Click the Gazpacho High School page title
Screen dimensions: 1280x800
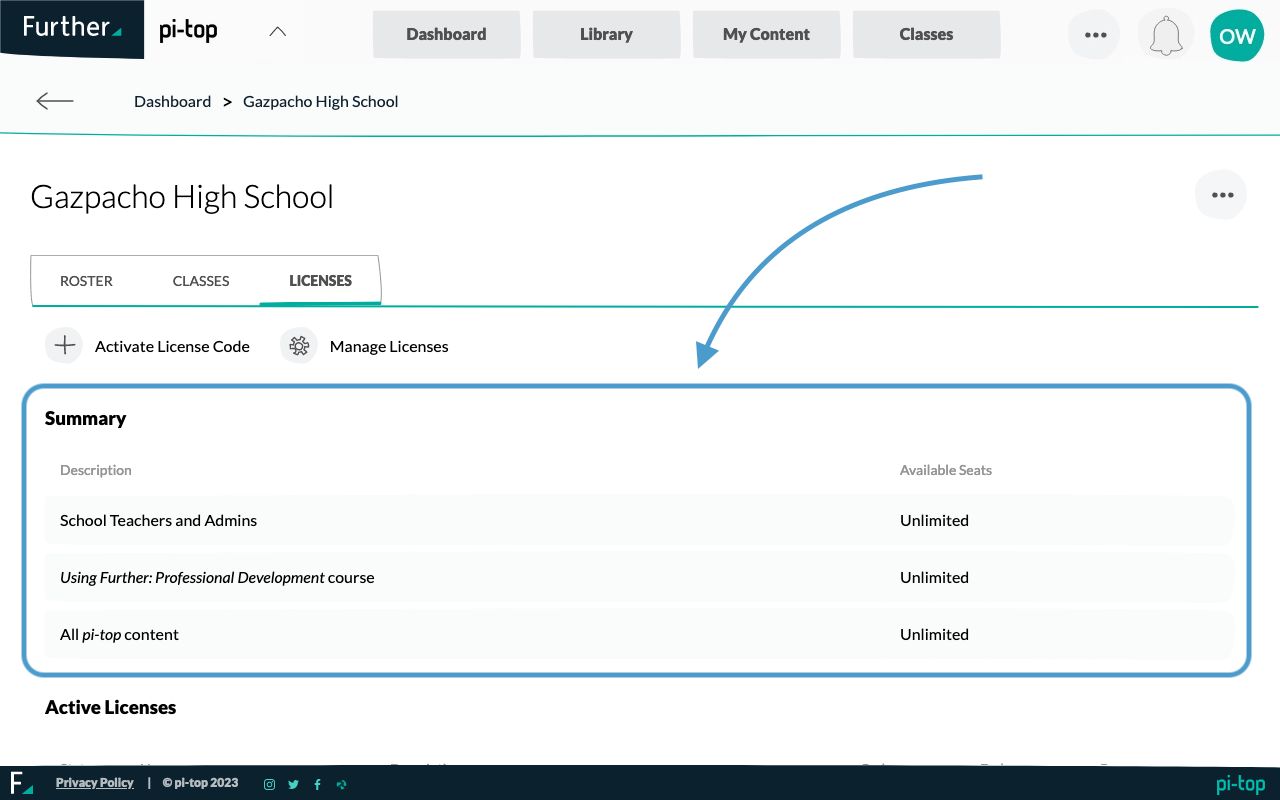(182, 196)
